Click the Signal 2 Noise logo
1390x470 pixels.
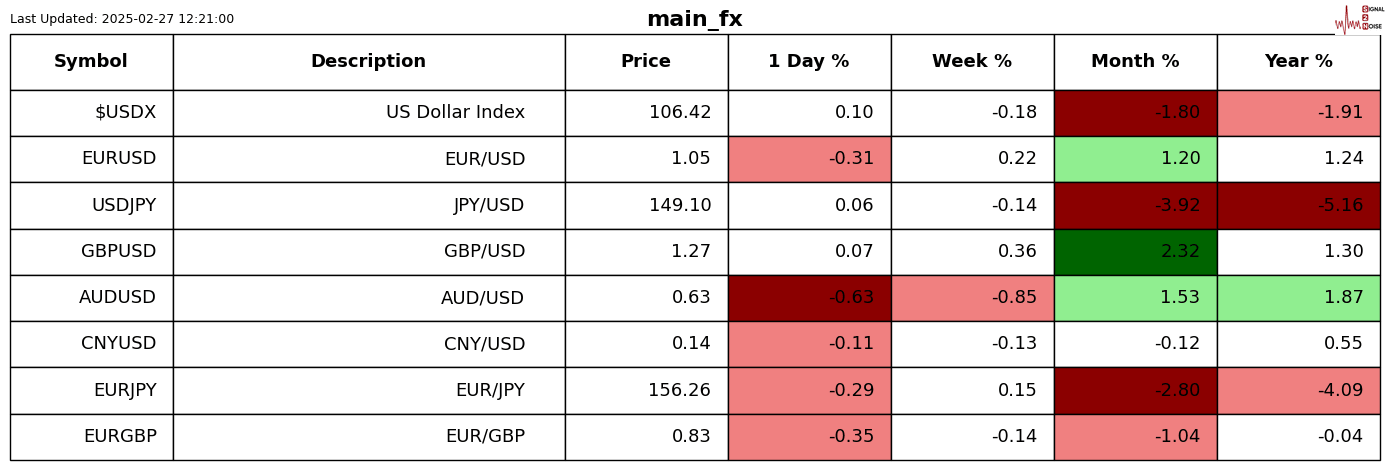[1359, 18]
